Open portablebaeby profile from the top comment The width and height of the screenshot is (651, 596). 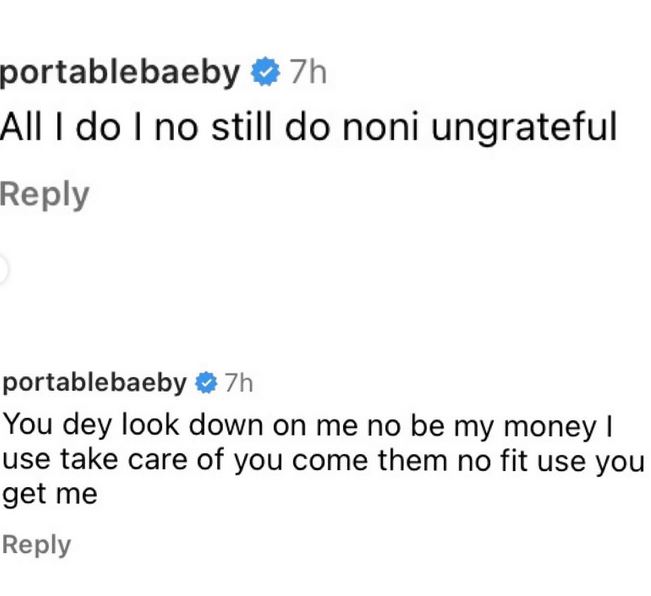[120, 73]
